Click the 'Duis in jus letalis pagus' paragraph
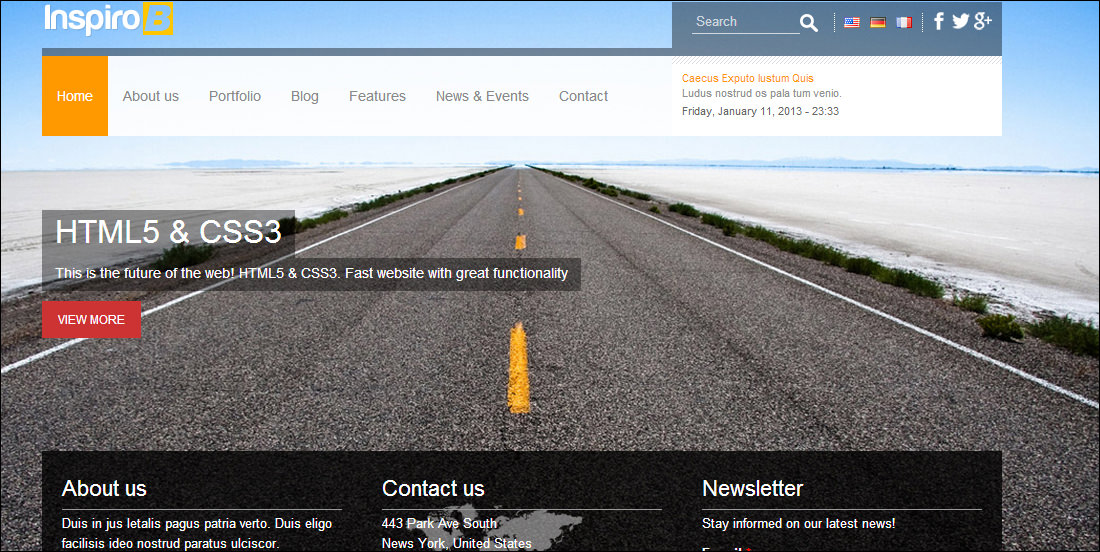1100x552 pixels. tap(197, 533)
